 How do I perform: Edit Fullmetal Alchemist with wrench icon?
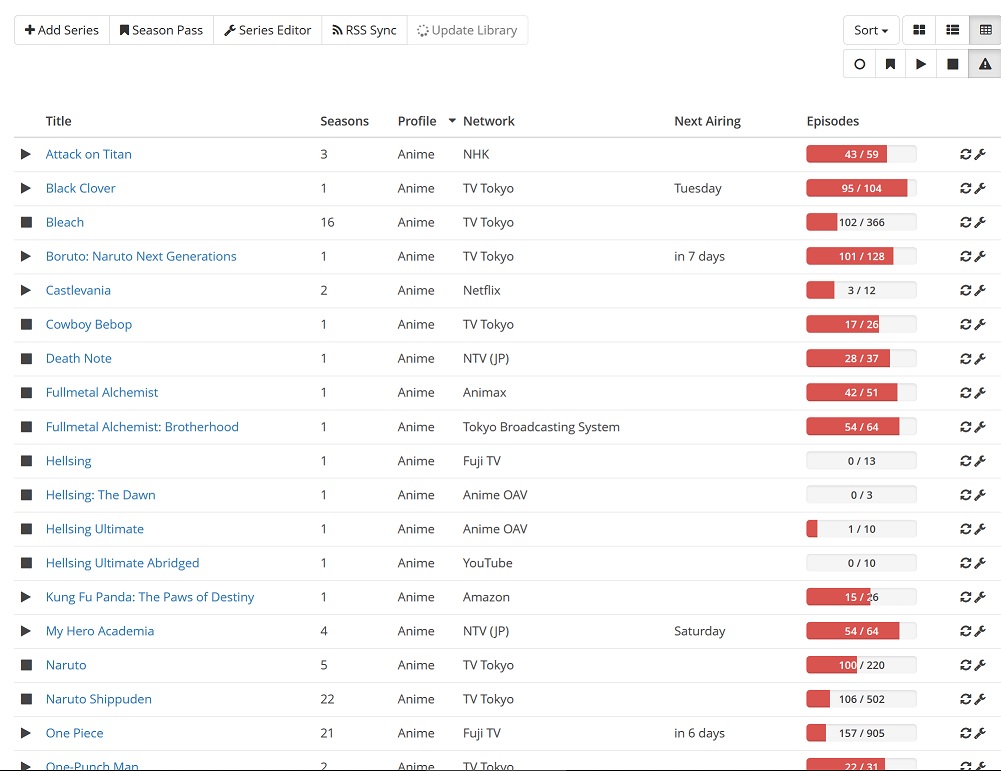(980, 393)
